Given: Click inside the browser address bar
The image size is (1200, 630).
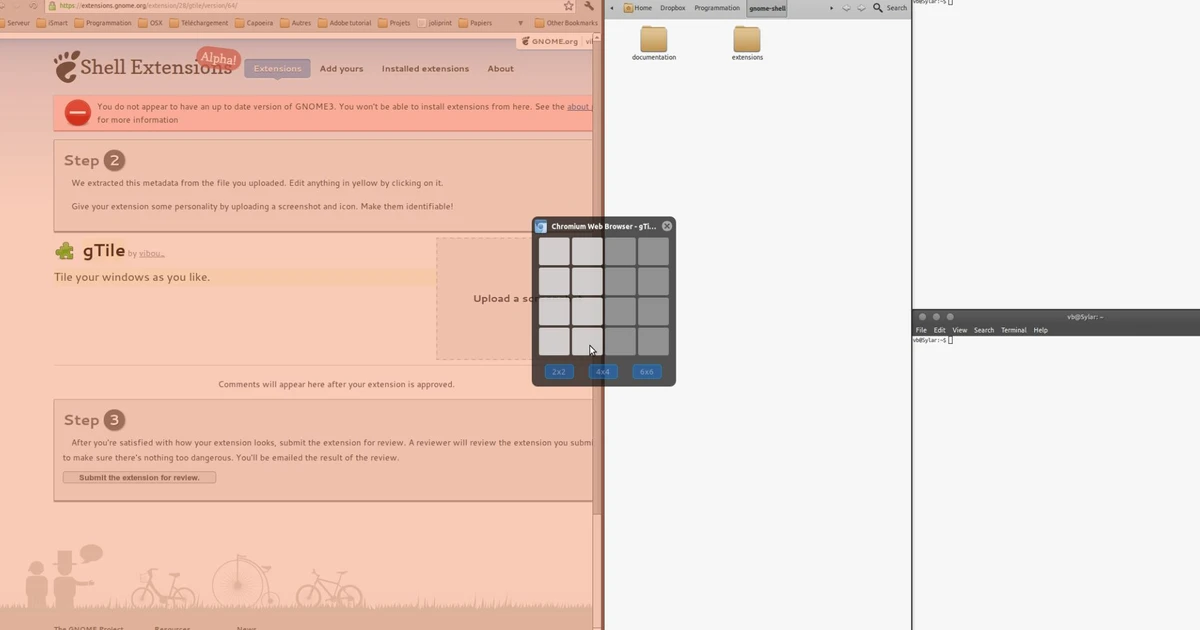Looking at the screenshot, I should [x=300, y=6].
